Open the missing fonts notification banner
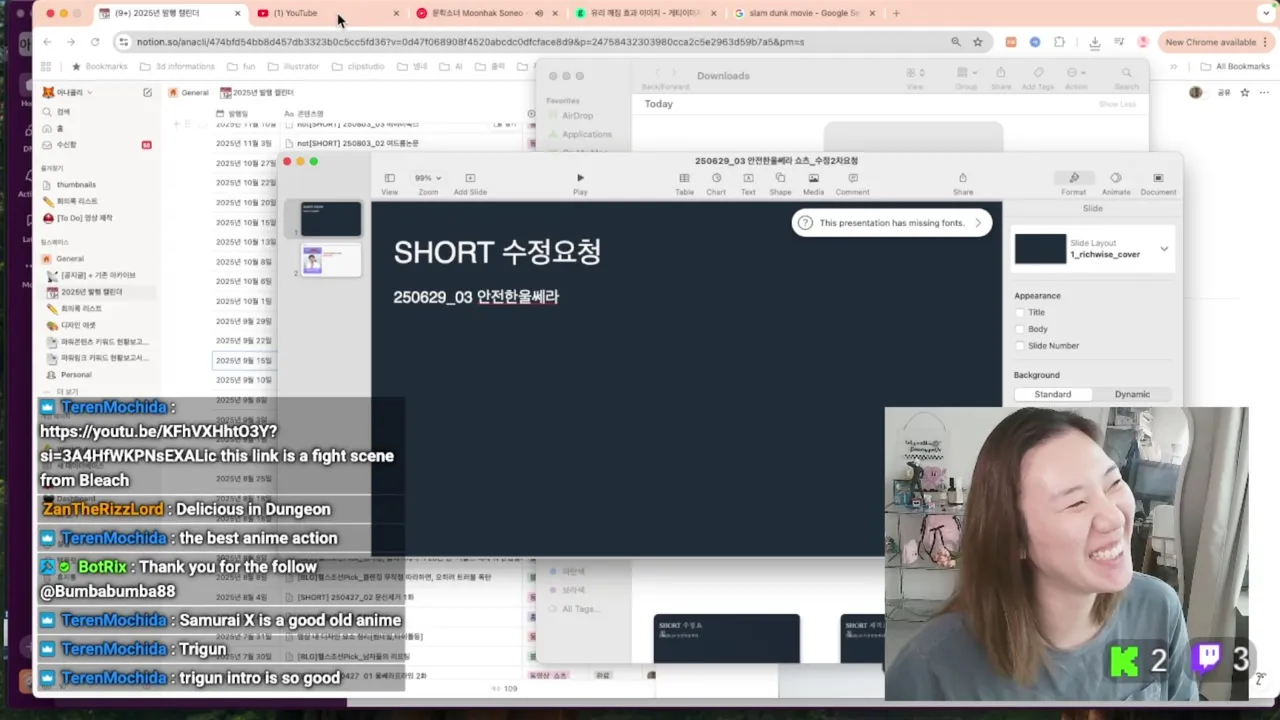The image size is (1280, 720). point(892,223)
